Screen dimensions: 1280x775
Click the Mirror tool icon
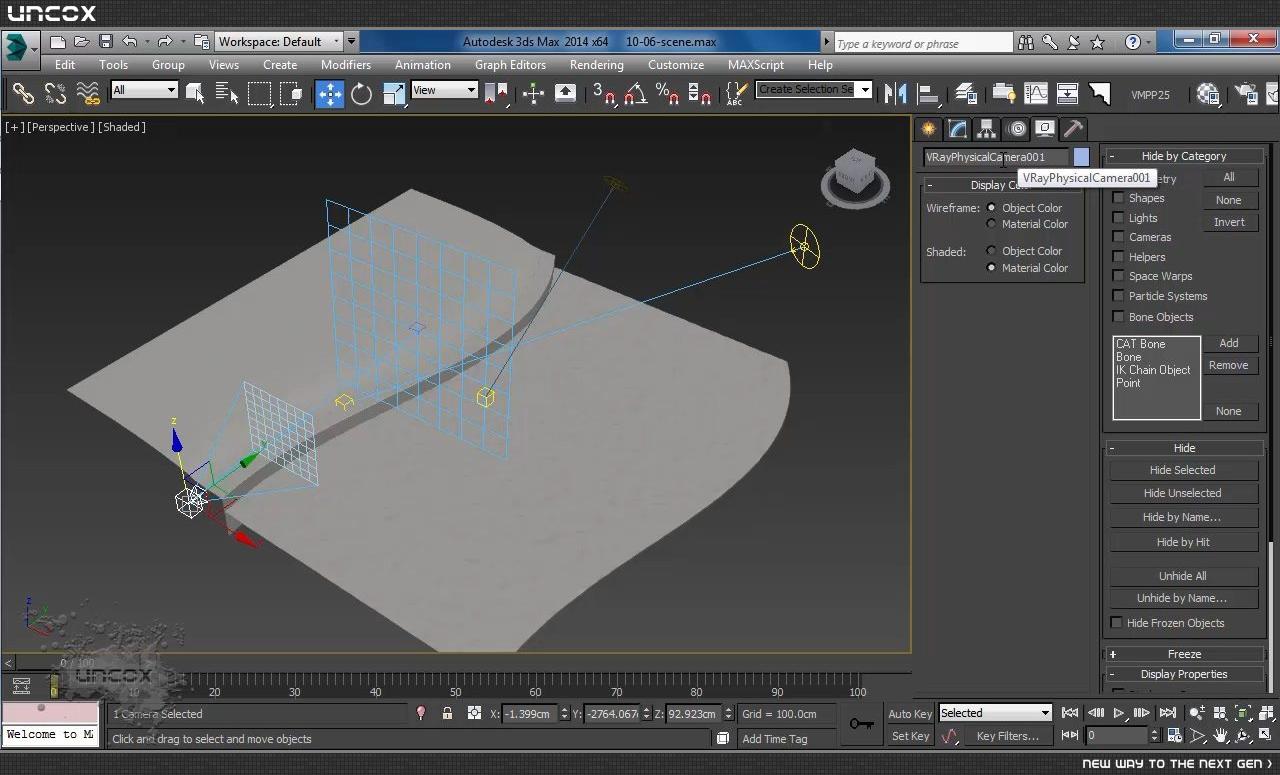896,94
